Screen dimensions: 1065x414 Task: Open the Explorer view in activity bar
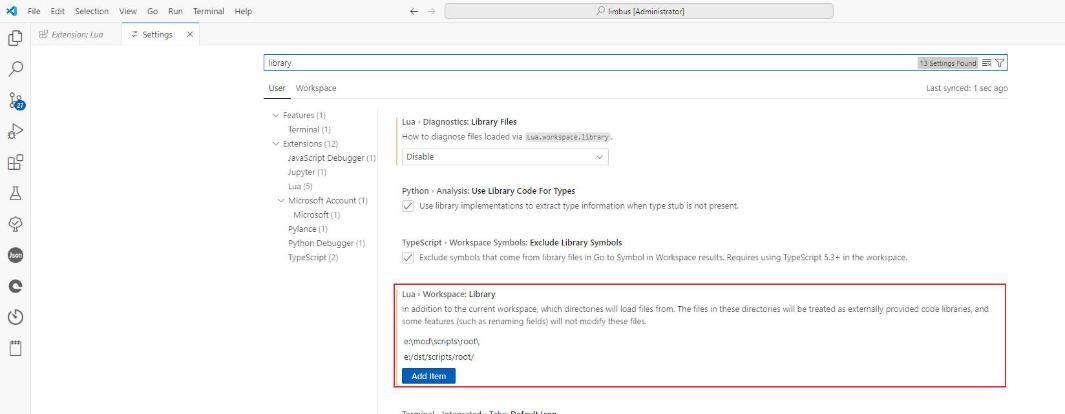click(15, 38)
